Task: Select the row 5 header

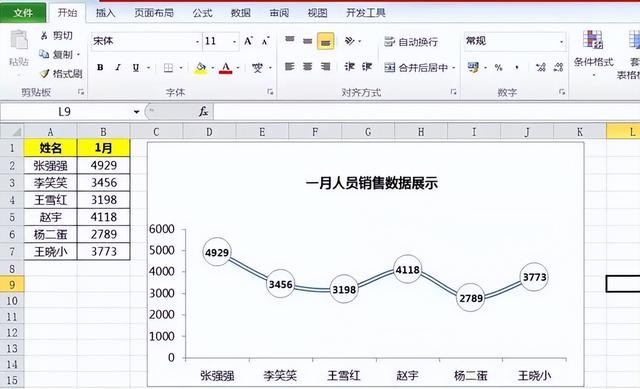Action: point(12,217)
